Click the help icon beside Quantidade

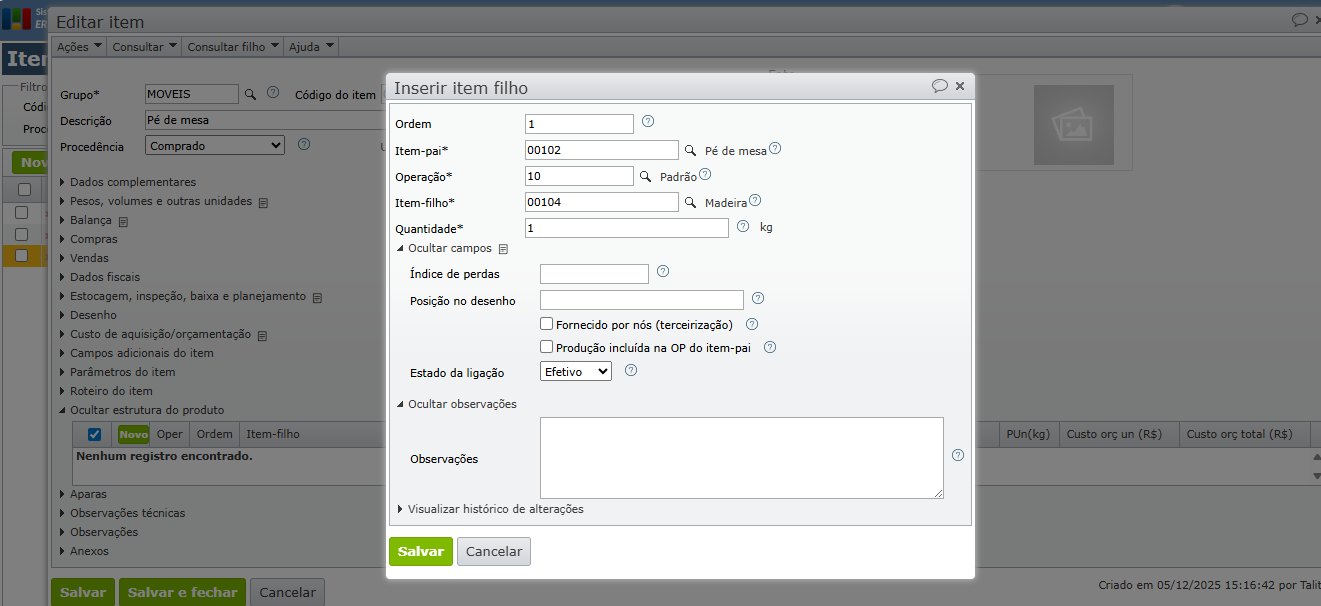[743, 227]
